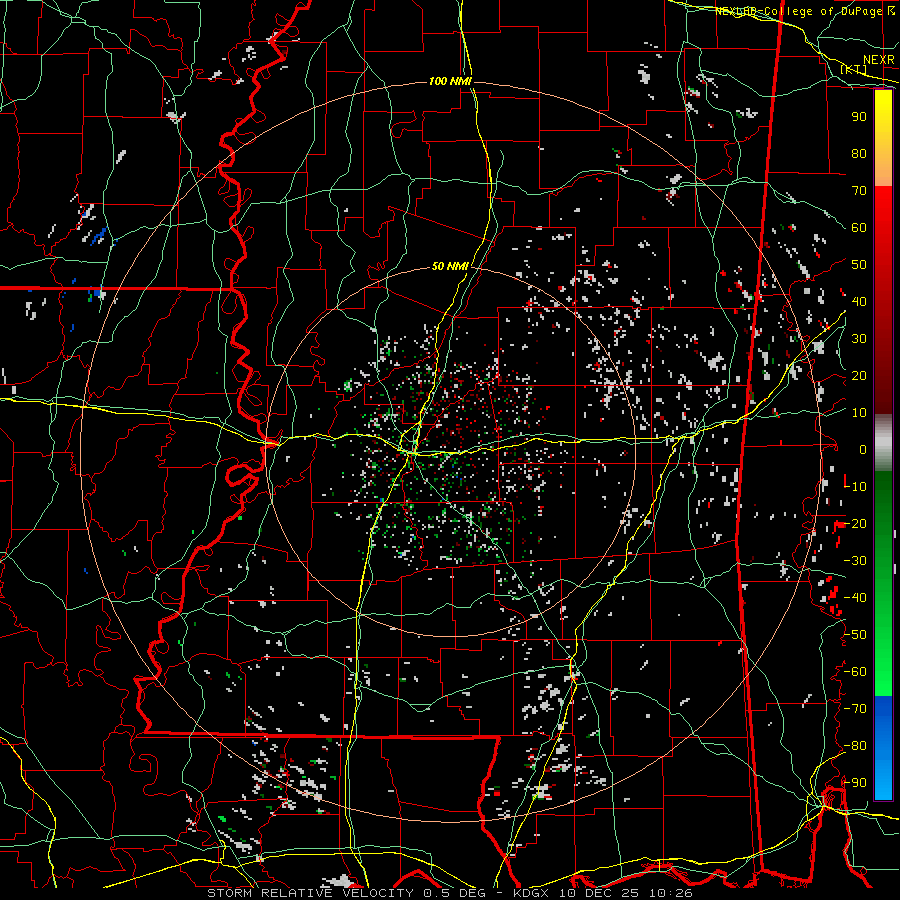
Task: Click the "-10" scale value
Action: coord(855,487)
